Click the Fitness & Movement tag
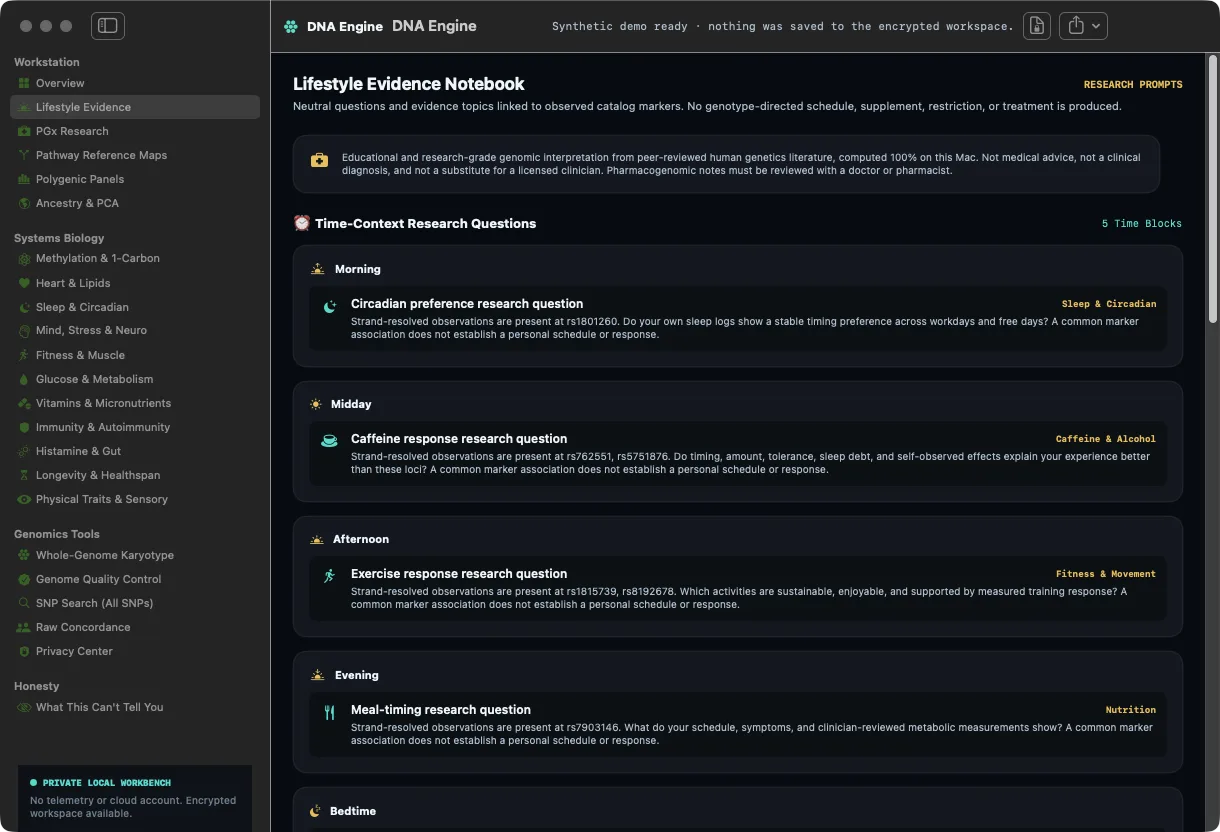Viewport: 1220px width, 832px height. pos(1106,574)
